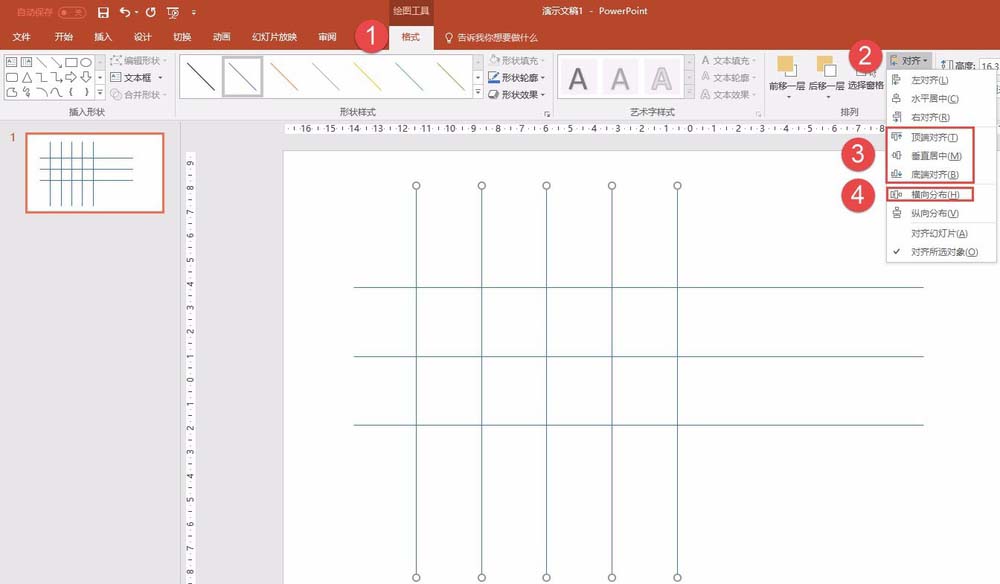Pick the curve shape
Image resolution: width=1000 pixels, height=584 pixels.
click(56, 92)
